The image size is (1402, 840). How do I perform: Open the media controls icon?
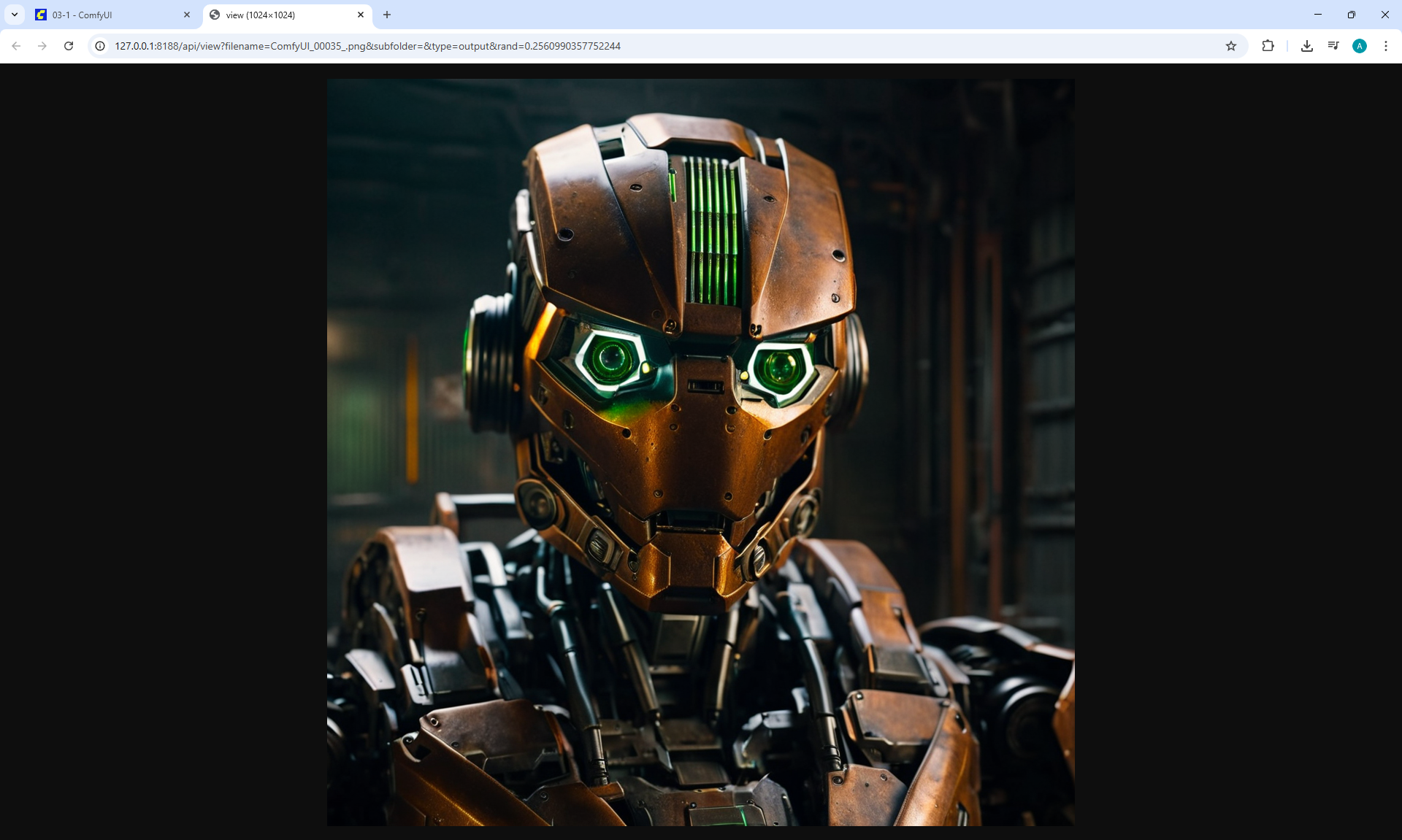pyautogui.click(x=1333, y=46)
